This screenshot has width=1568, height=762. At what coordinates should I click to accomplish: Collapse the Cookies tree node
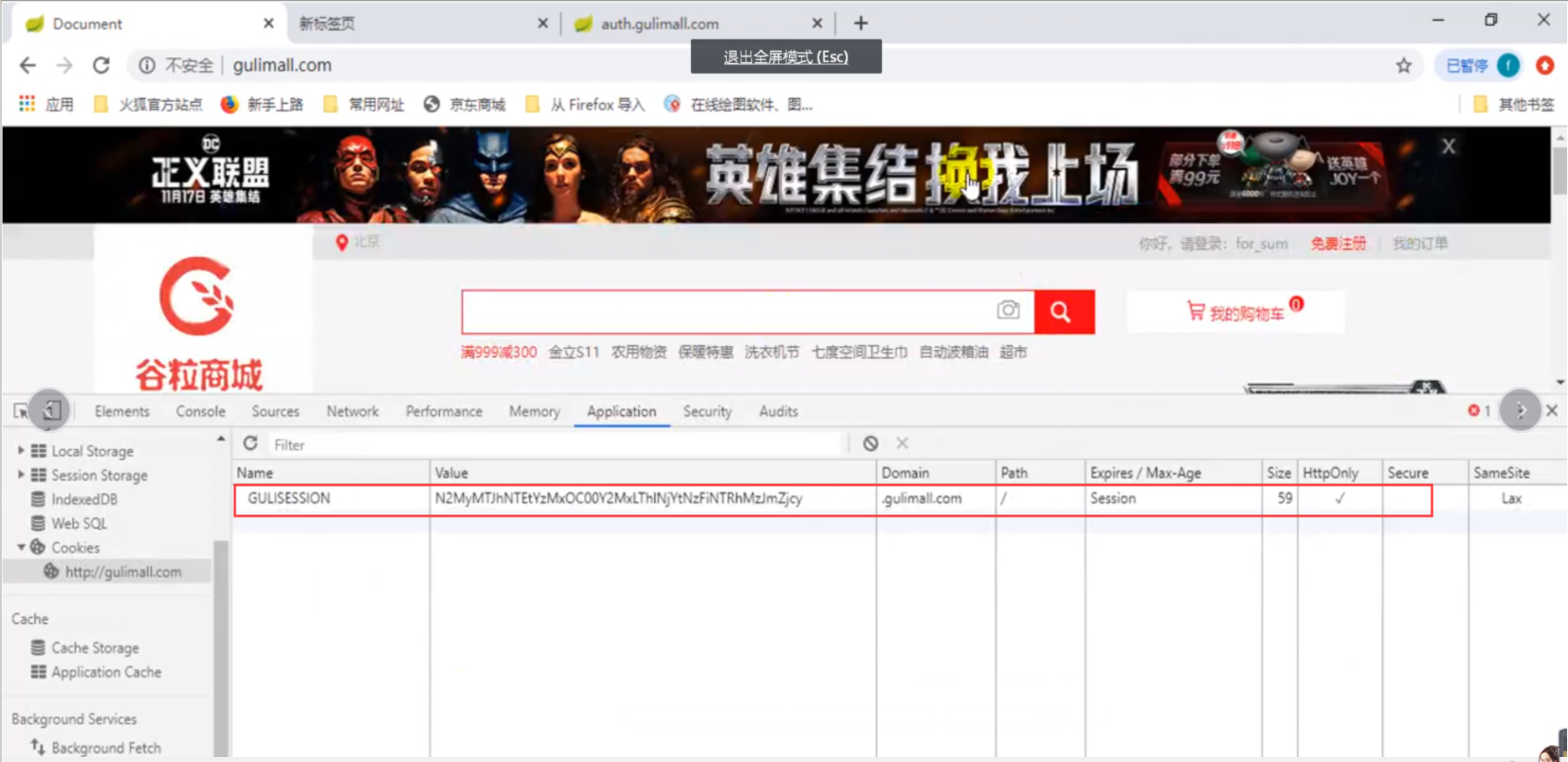click(21, 548)
